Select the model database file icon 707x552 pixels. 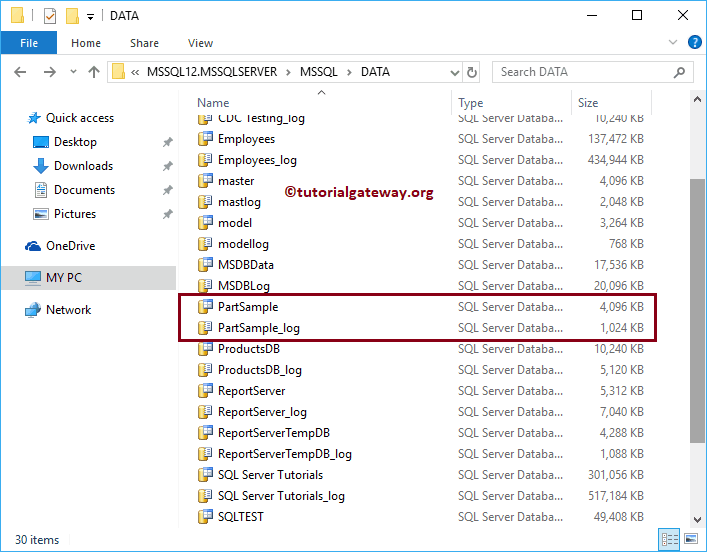pyautogui.click(x=205, y=222)
